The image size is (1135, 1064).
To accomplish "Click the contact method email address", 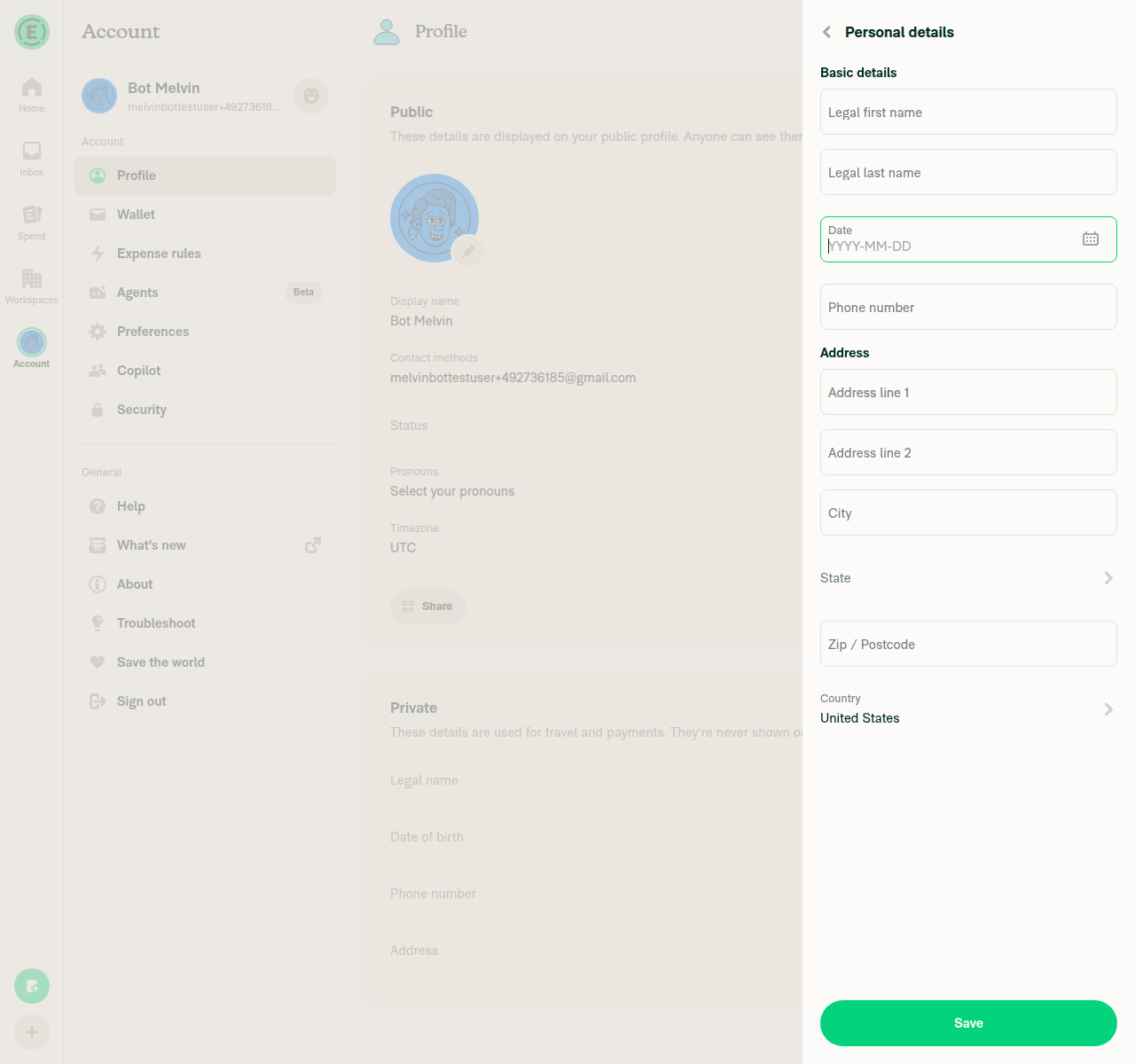I will click(513, 378).
